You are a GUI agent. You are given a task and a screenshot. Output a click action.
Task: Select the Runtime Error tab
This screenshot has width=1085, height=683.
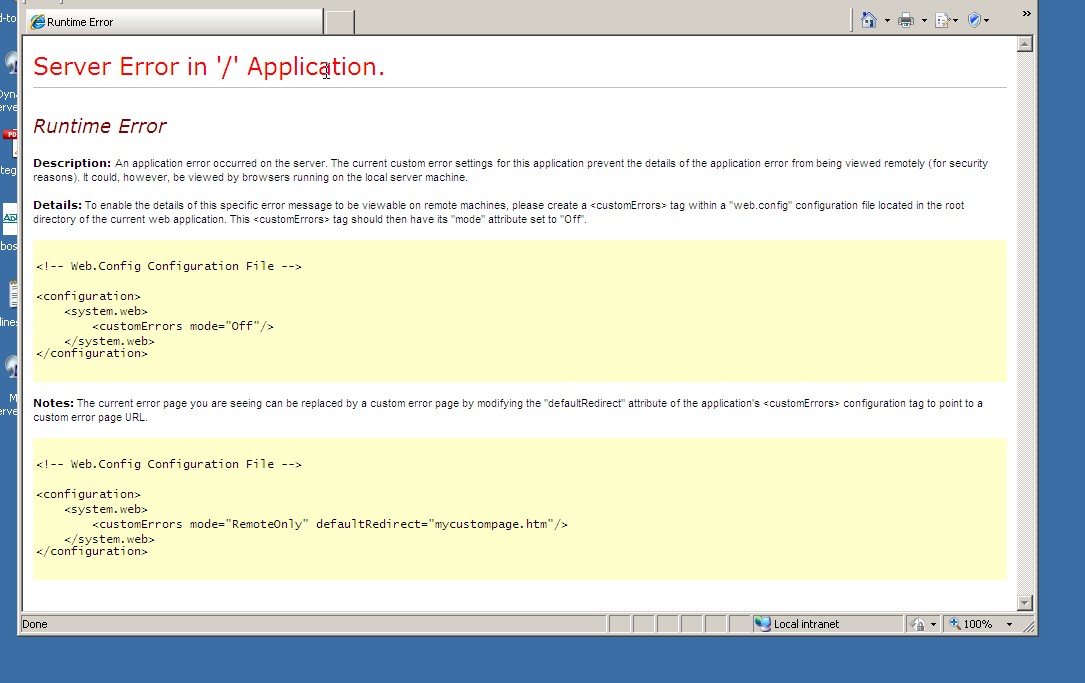[174, 22]
